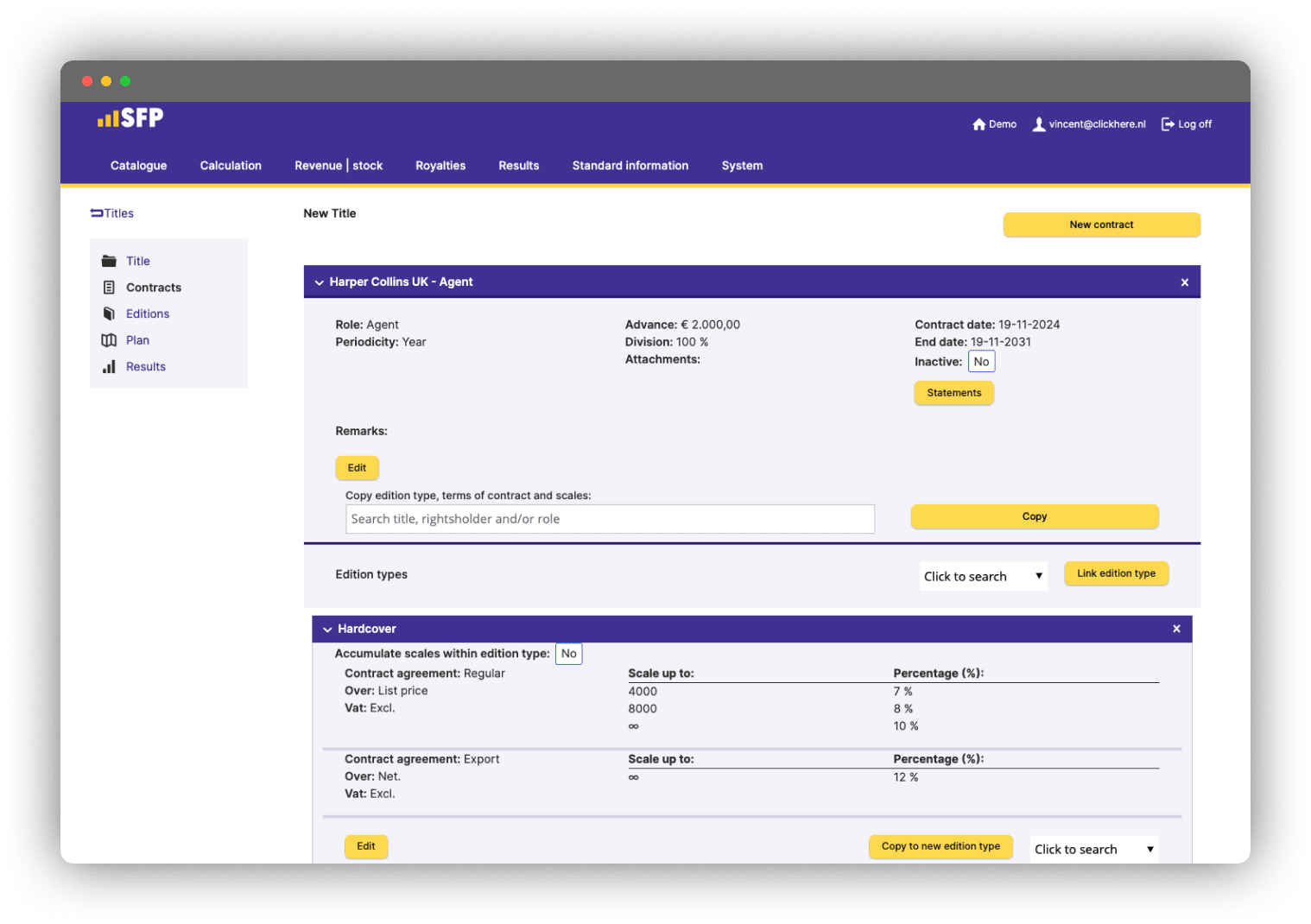Screen dimensions: 1311x924
Task: Toggle Accumulate scales within edition type
Action: (568, 654)
